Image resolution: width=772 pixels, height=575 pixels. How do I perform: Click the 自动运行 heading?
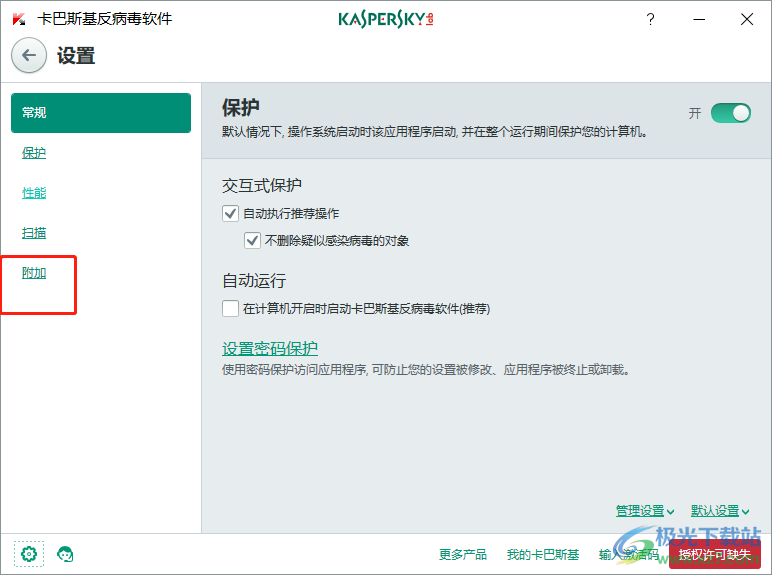coord(254,281)
